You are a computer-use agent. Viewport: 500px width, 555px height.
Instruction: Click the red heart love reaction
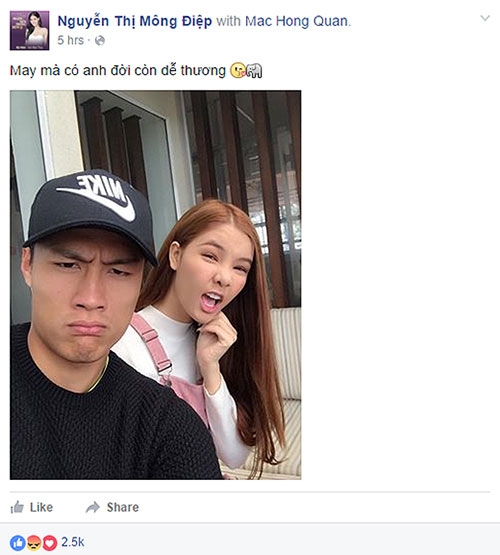click(50, 543)
